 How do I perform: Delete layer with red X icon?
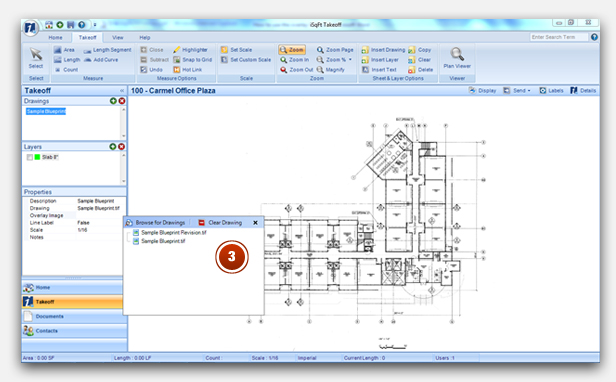click(x=122, y=147)
